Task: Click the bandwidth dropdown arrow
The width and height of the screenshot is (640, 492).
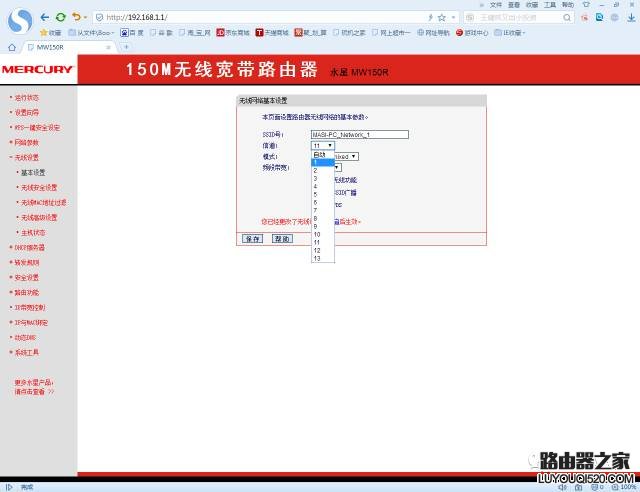Action: [x=337, y=167]
